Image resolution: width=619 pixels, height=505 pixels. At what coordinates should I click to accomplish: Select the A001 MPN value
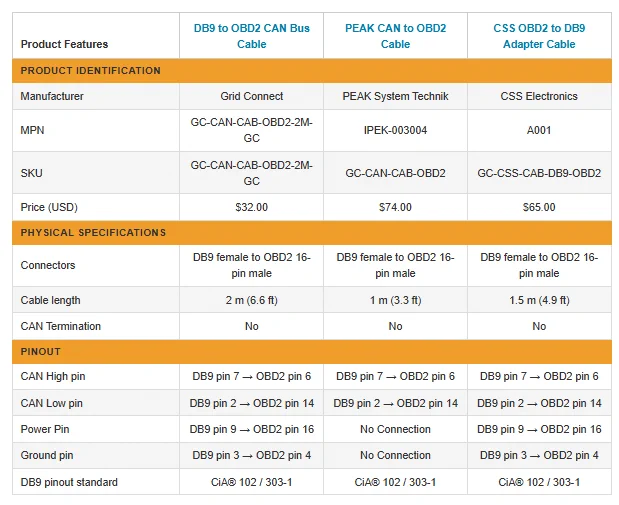539,130
